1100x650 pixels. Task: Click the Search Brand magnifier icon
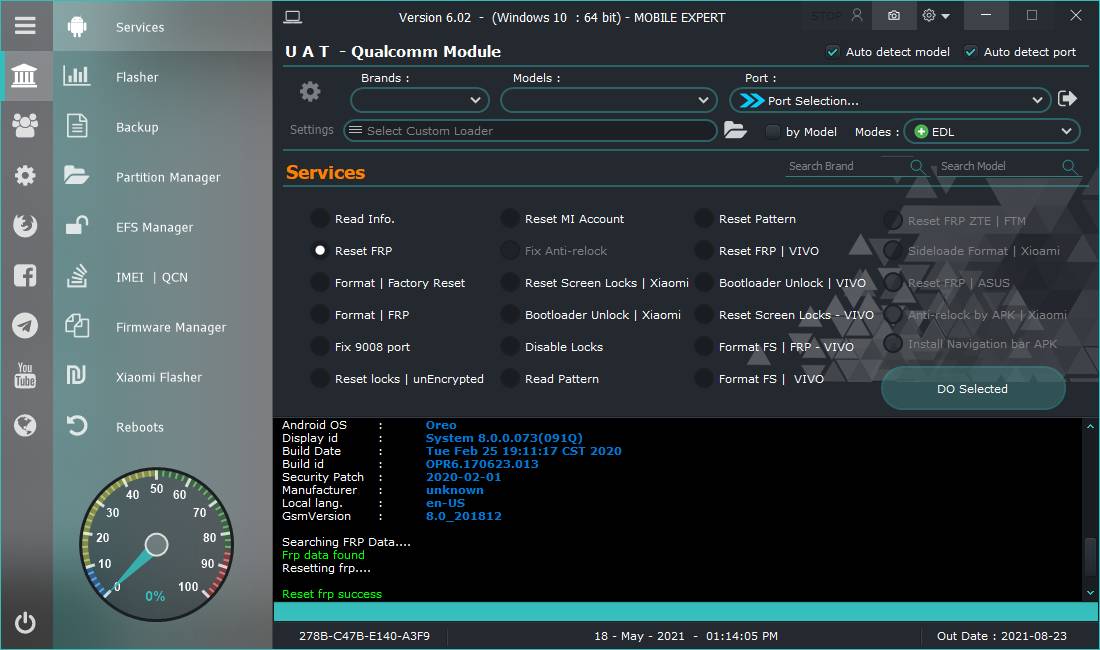[x=917, y=166]
